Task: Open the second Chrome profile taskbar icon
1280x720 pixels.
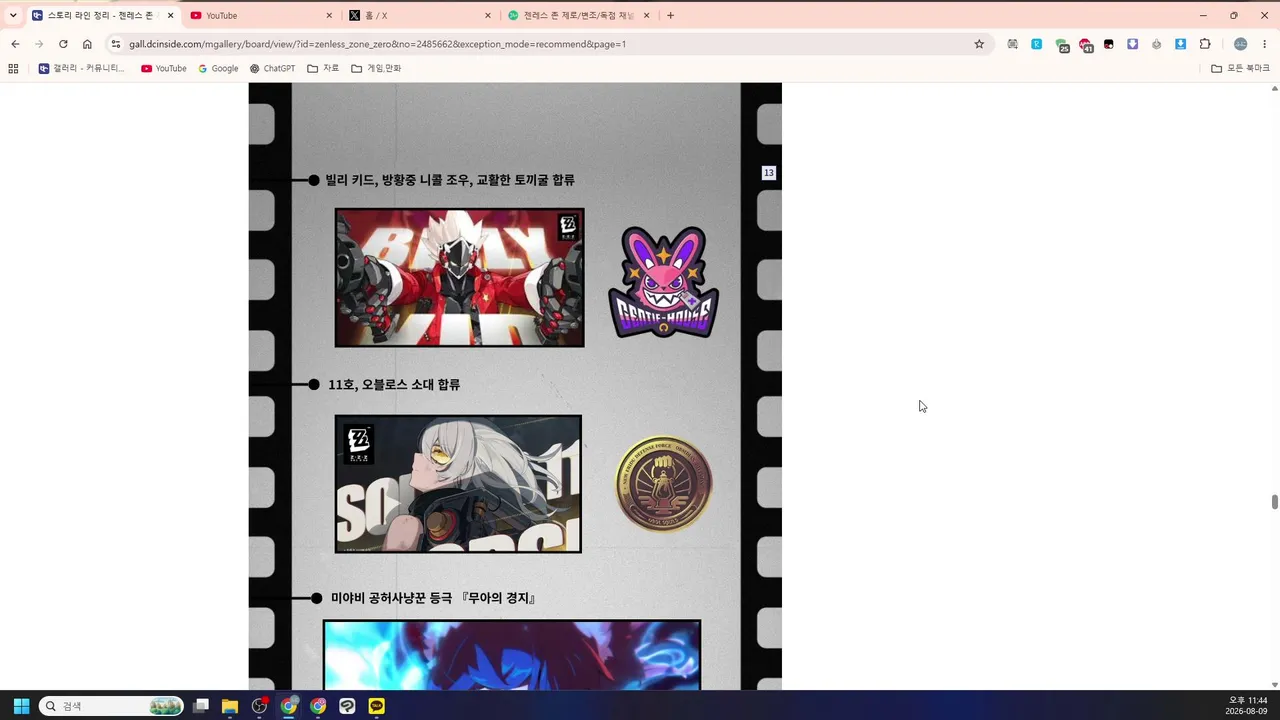Action: coord(318,706)
